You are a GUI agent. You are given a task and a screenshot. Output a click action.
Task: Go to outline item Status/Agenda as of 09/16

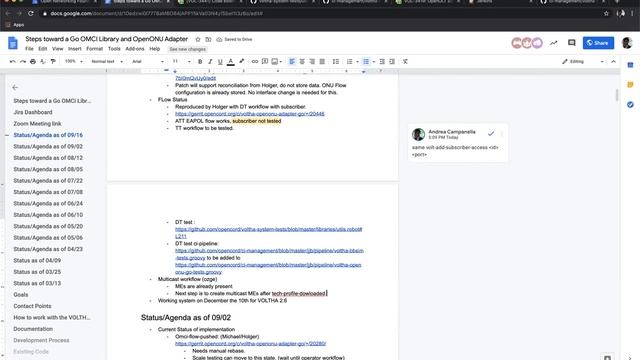pyautogui.click(x=48, y=135)
